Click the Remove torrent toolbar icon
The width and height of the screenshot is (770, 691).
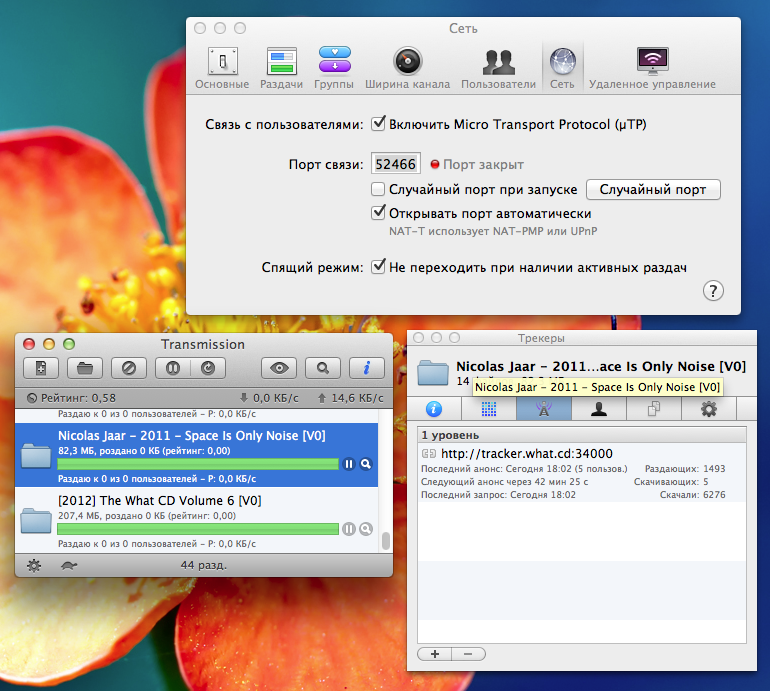(x=128, y=368)
